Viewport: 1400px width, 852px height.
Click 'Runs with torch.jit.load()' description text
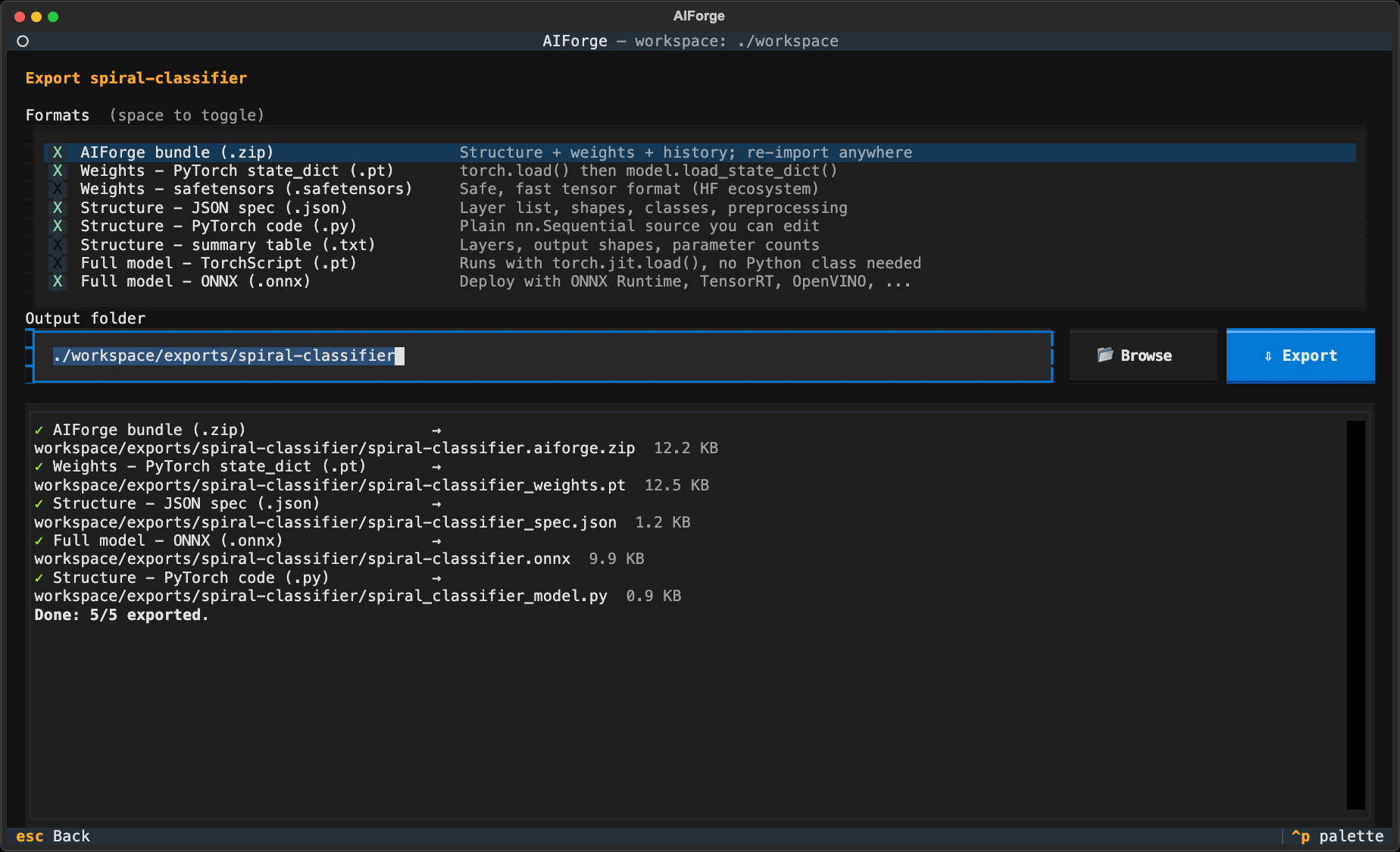point(690,263)
